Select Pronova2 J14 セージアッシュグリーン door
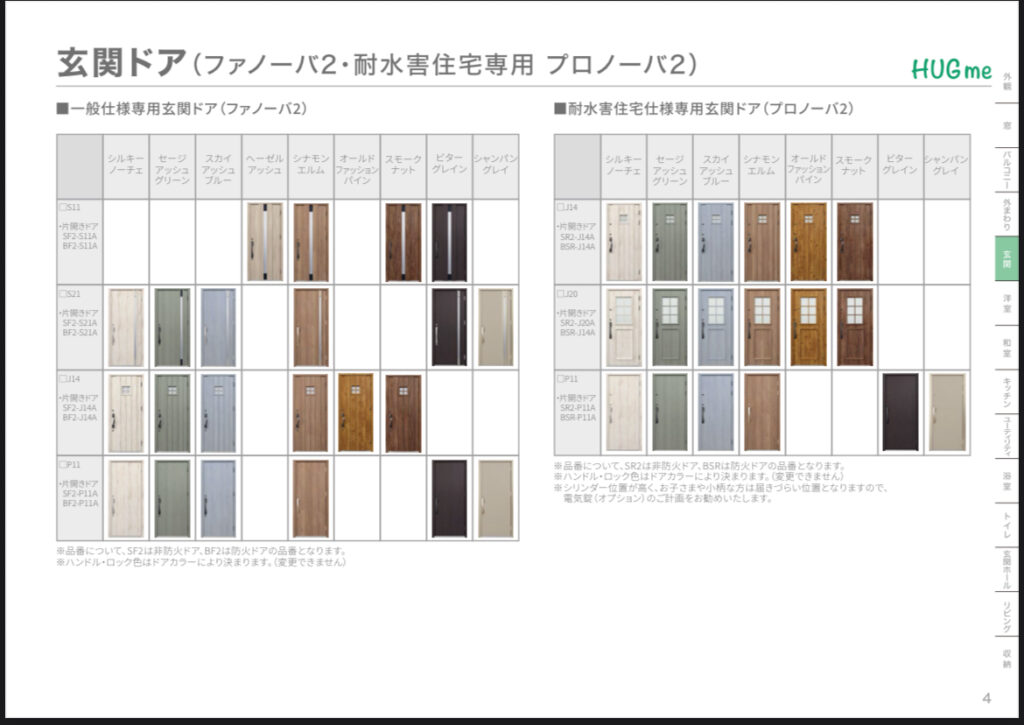This screenshot has height=725, width=1024. 670,242
